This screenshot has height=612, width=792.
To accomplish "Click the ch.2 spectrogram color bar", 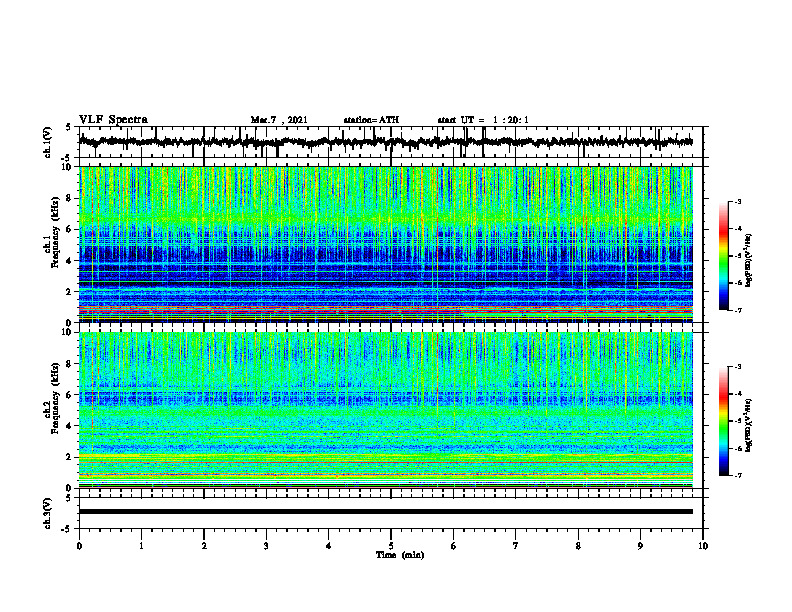I will point(723,421).
